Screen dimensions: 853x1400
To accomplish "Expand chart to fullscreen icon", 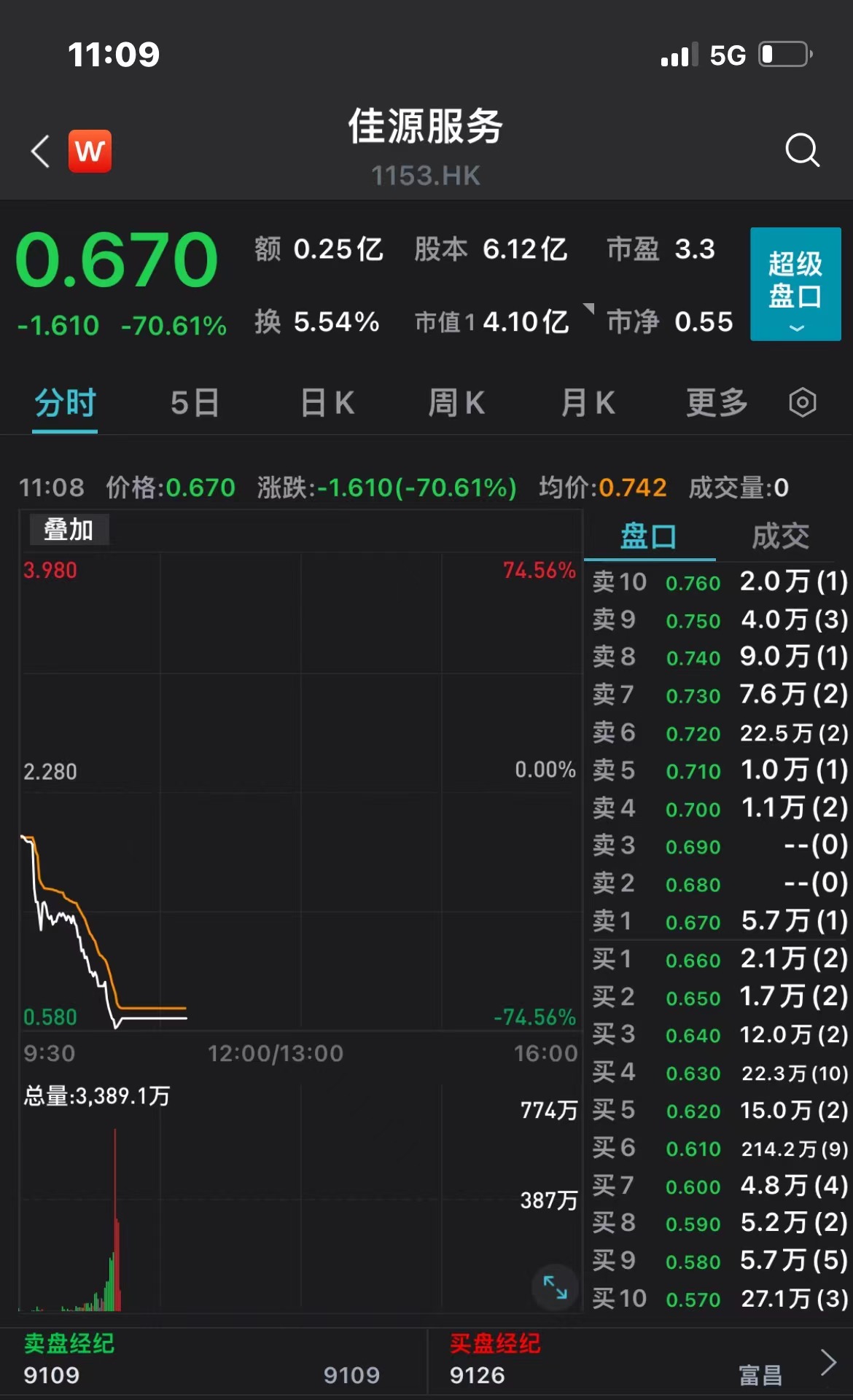I will (555, 1287).
